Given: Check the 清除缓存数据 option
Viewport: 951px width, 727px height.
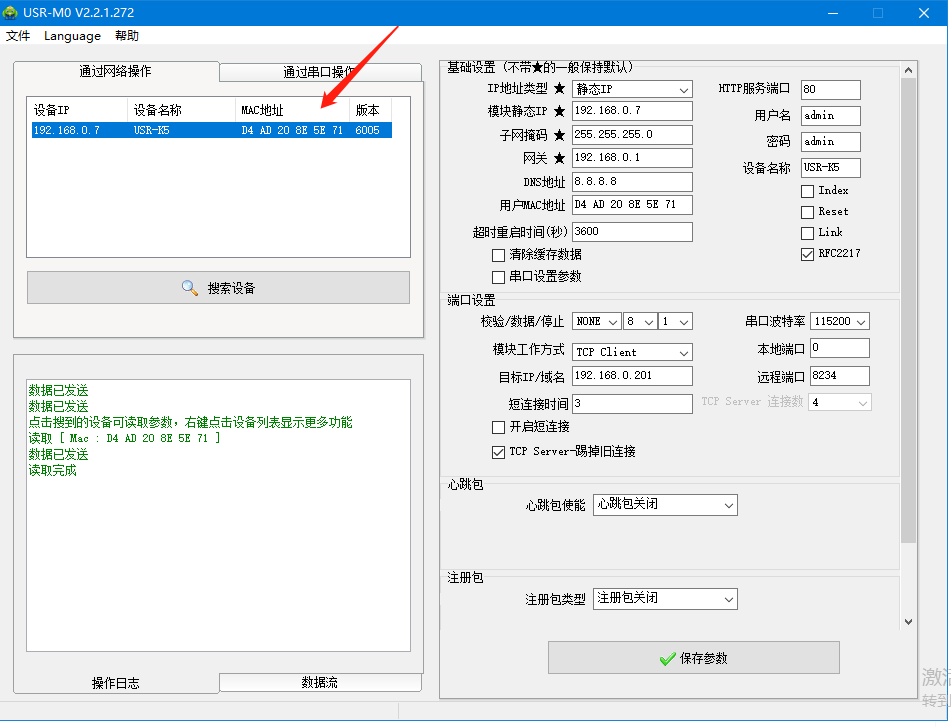Looking at the screenshot, I should click(x=498, y=255).
